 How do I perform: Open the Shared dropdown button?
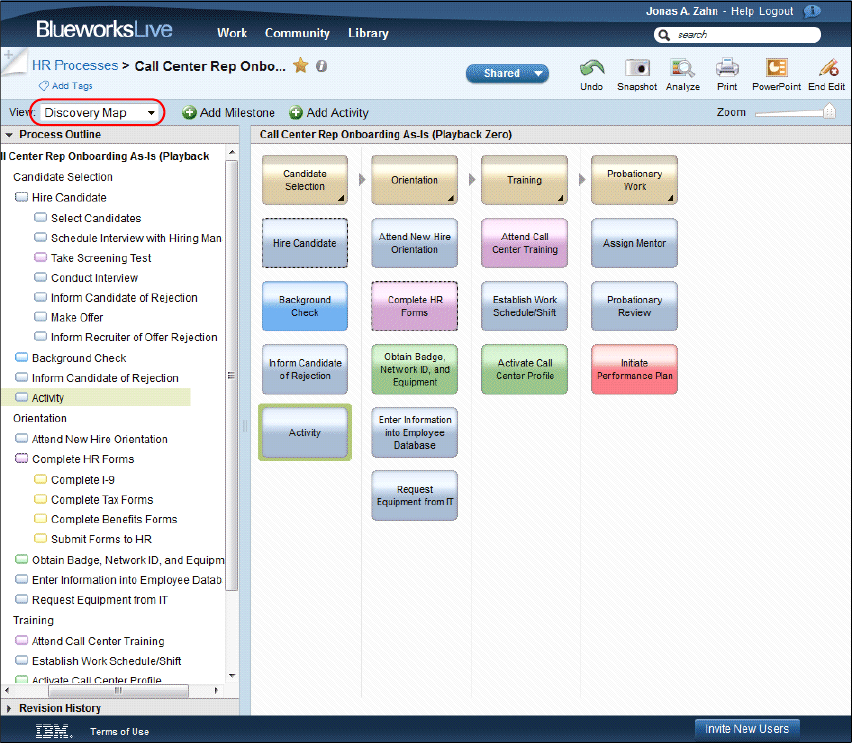pos(507,73)
